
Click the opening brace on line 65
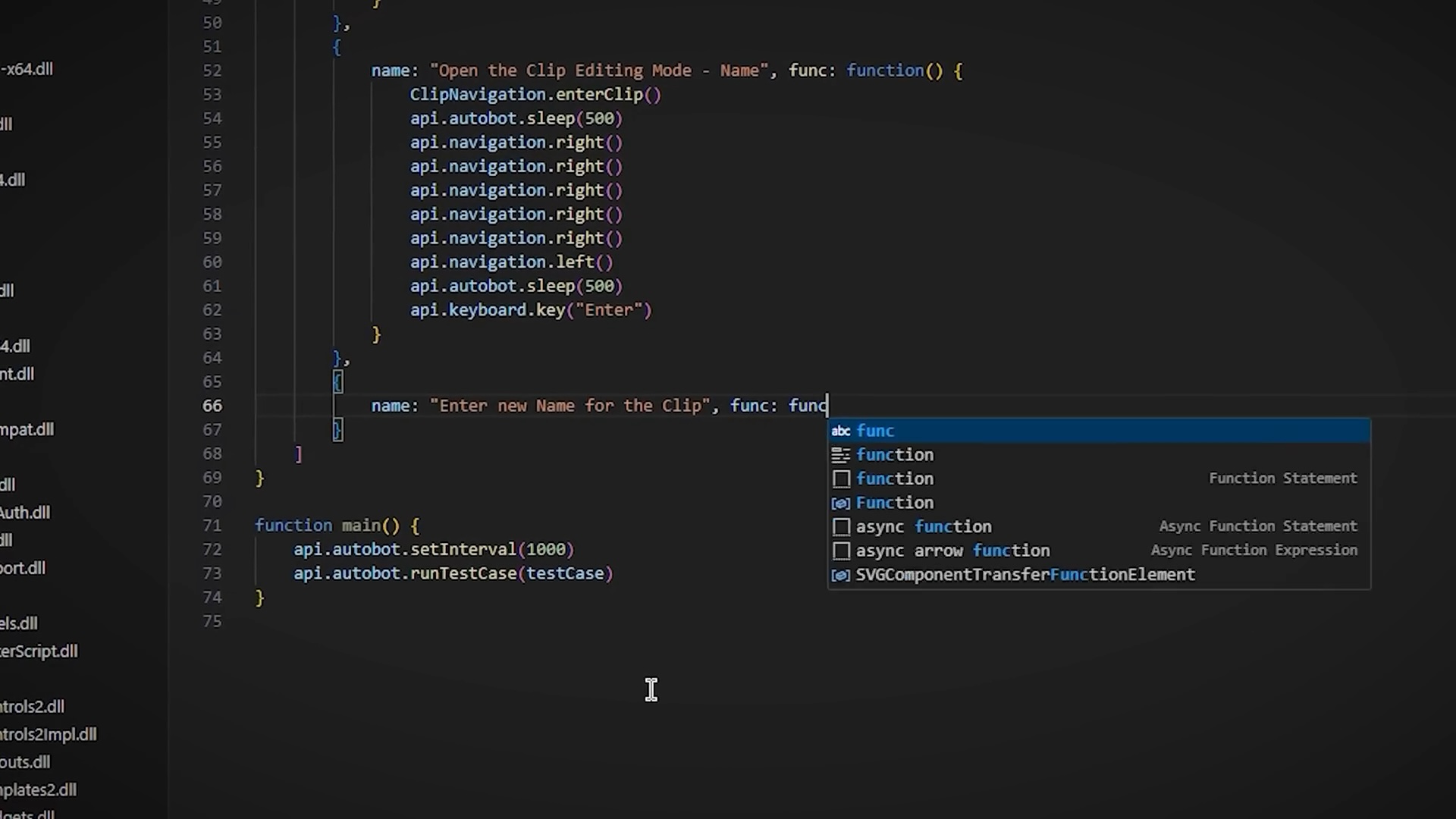click(337, 381)
